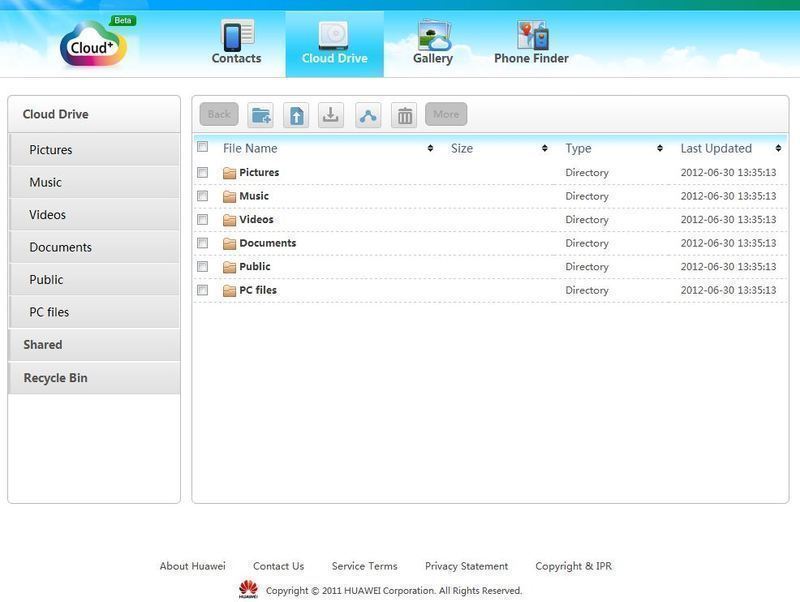Open Shared in sidebar

(x=94, y=345)
